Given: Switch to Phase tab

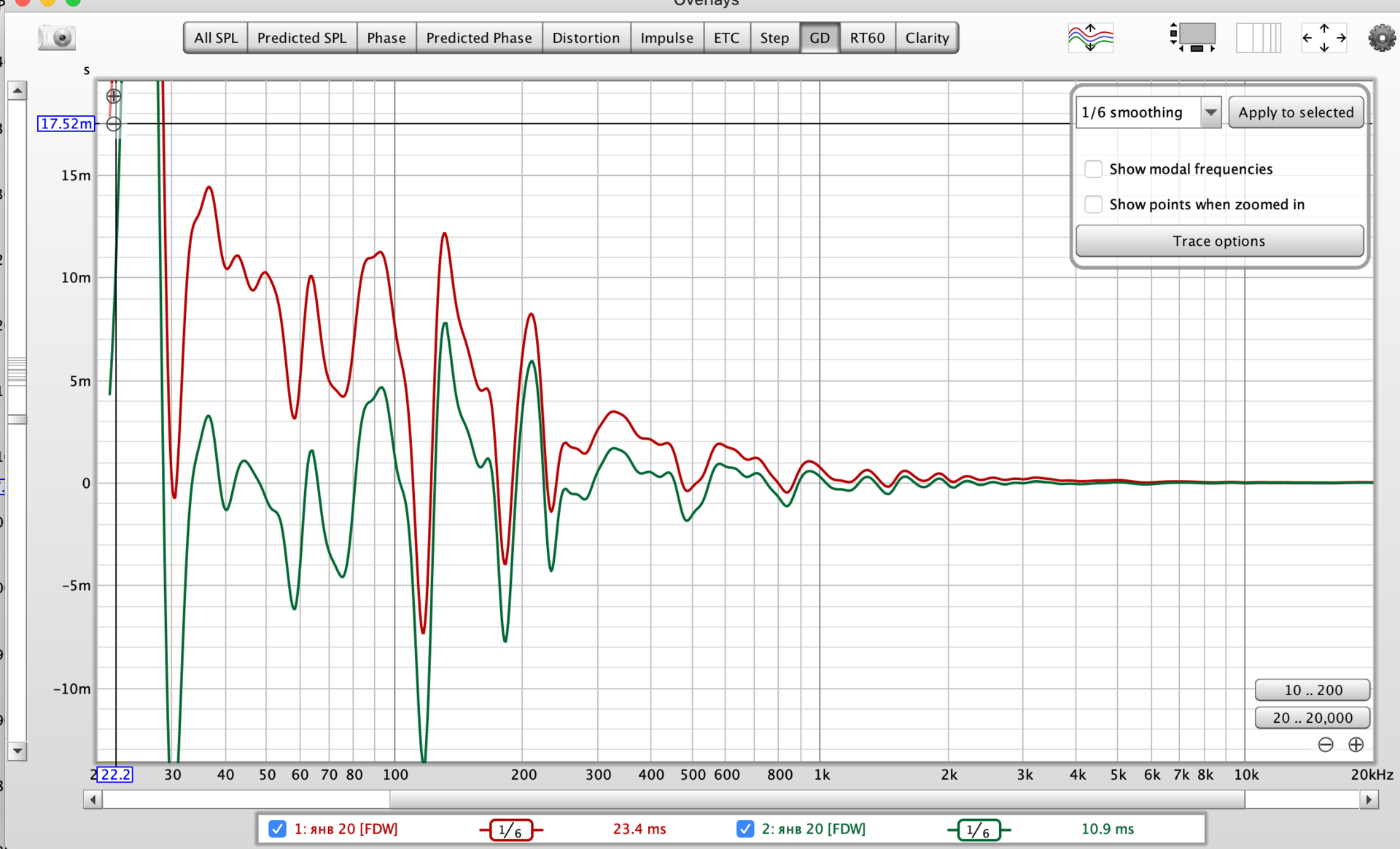Looking at the screenshot, I should pos(386,38).
